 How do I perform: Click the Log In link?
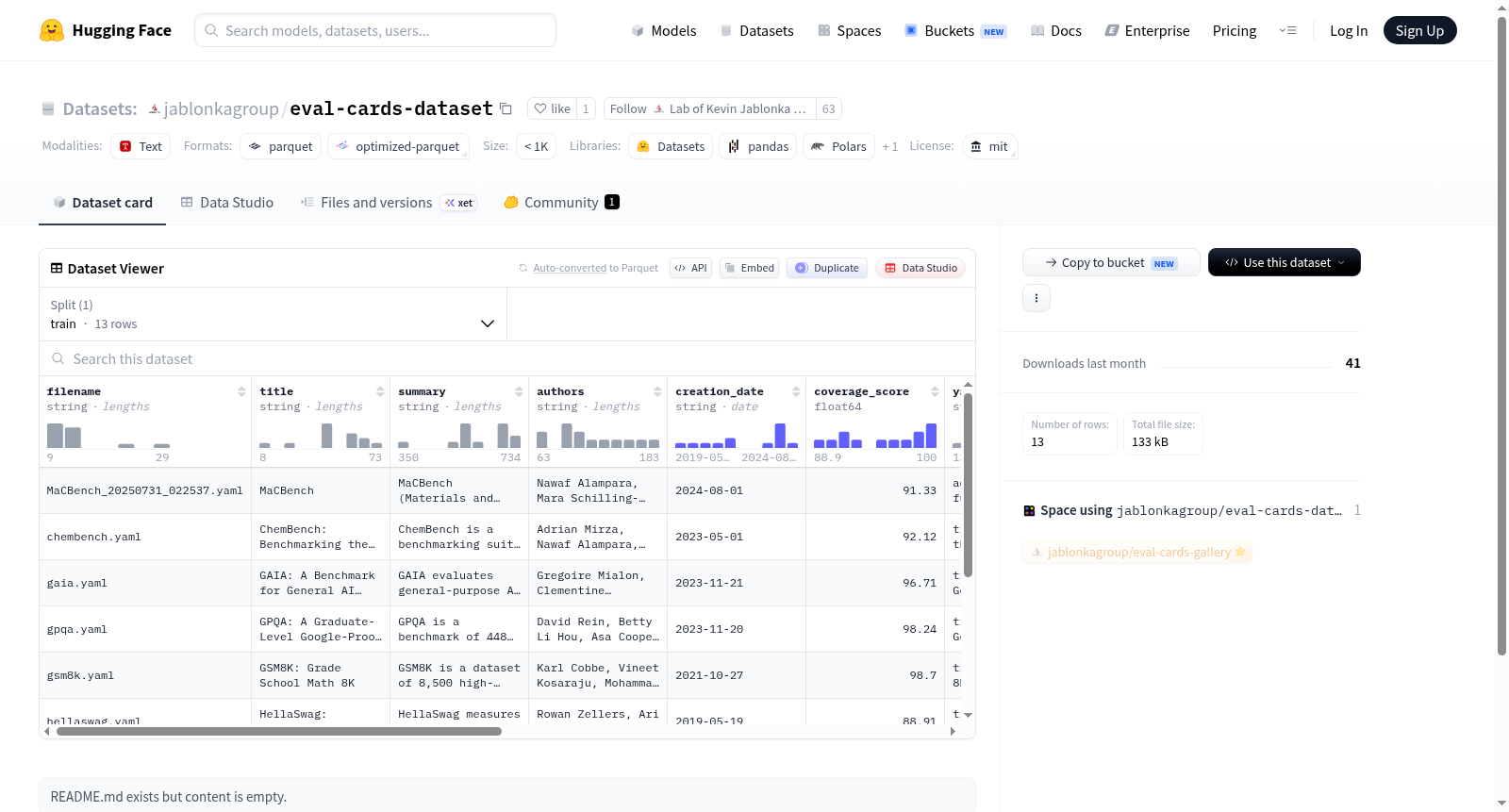tap(1349, 30)
